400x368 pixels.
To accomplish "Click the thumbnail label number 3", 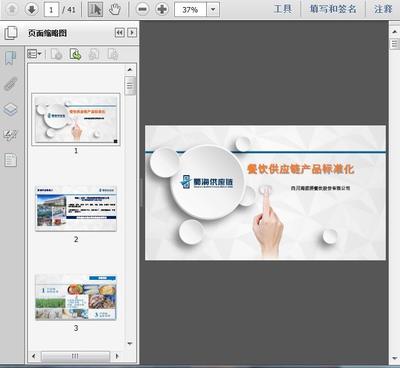I will coord(76,328).
